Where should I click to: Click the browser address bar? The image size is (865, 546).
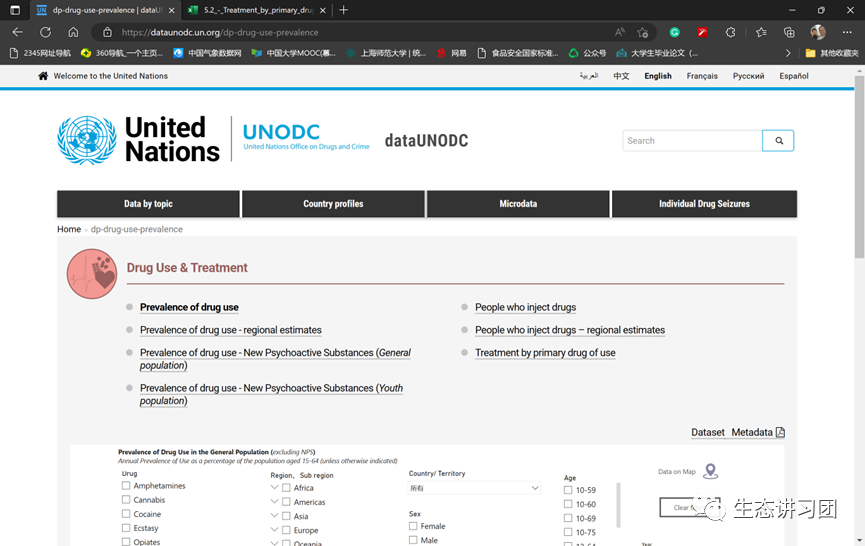click(x=353, y=32)
